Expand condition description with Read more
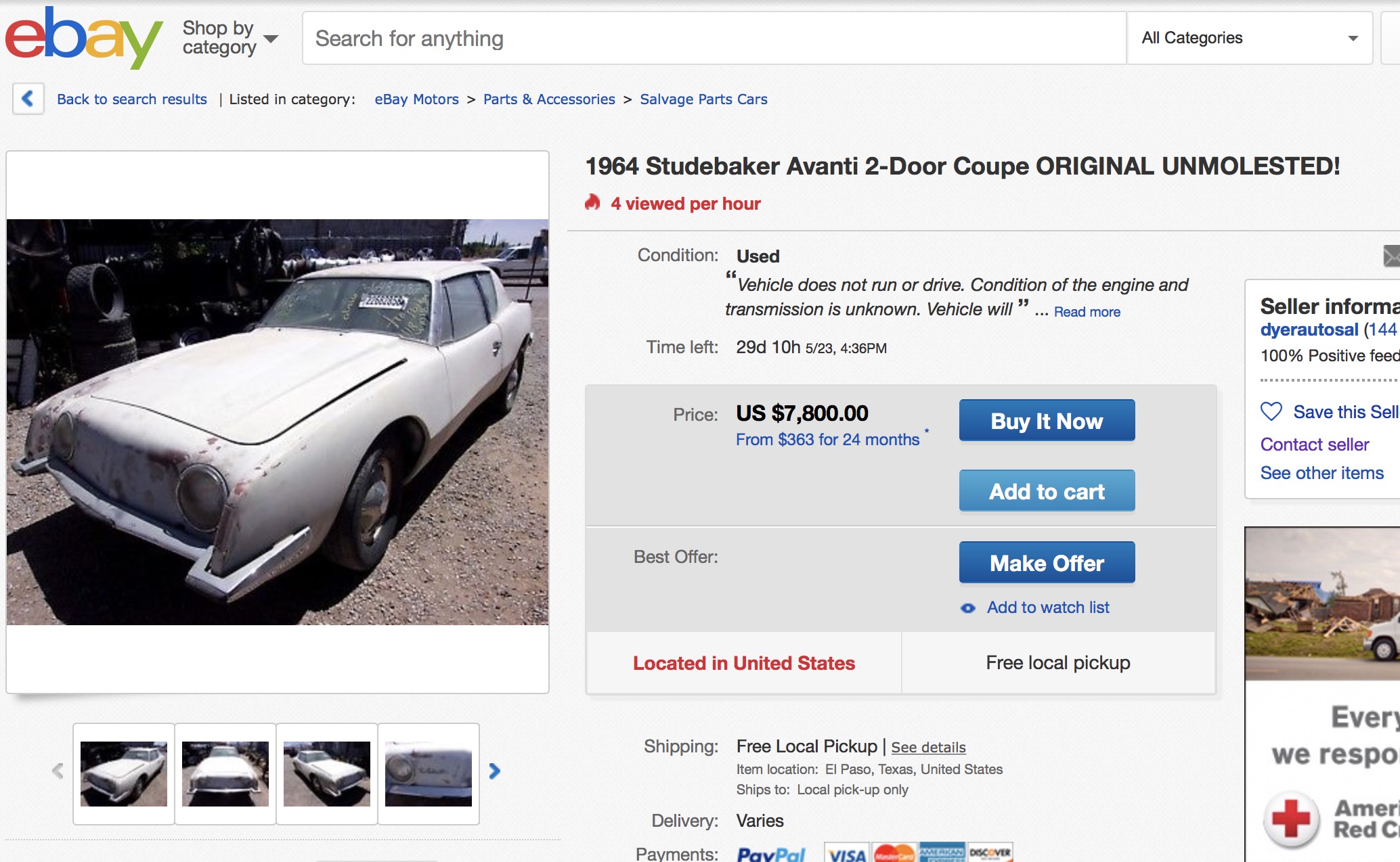 (x=1087, y=312)
